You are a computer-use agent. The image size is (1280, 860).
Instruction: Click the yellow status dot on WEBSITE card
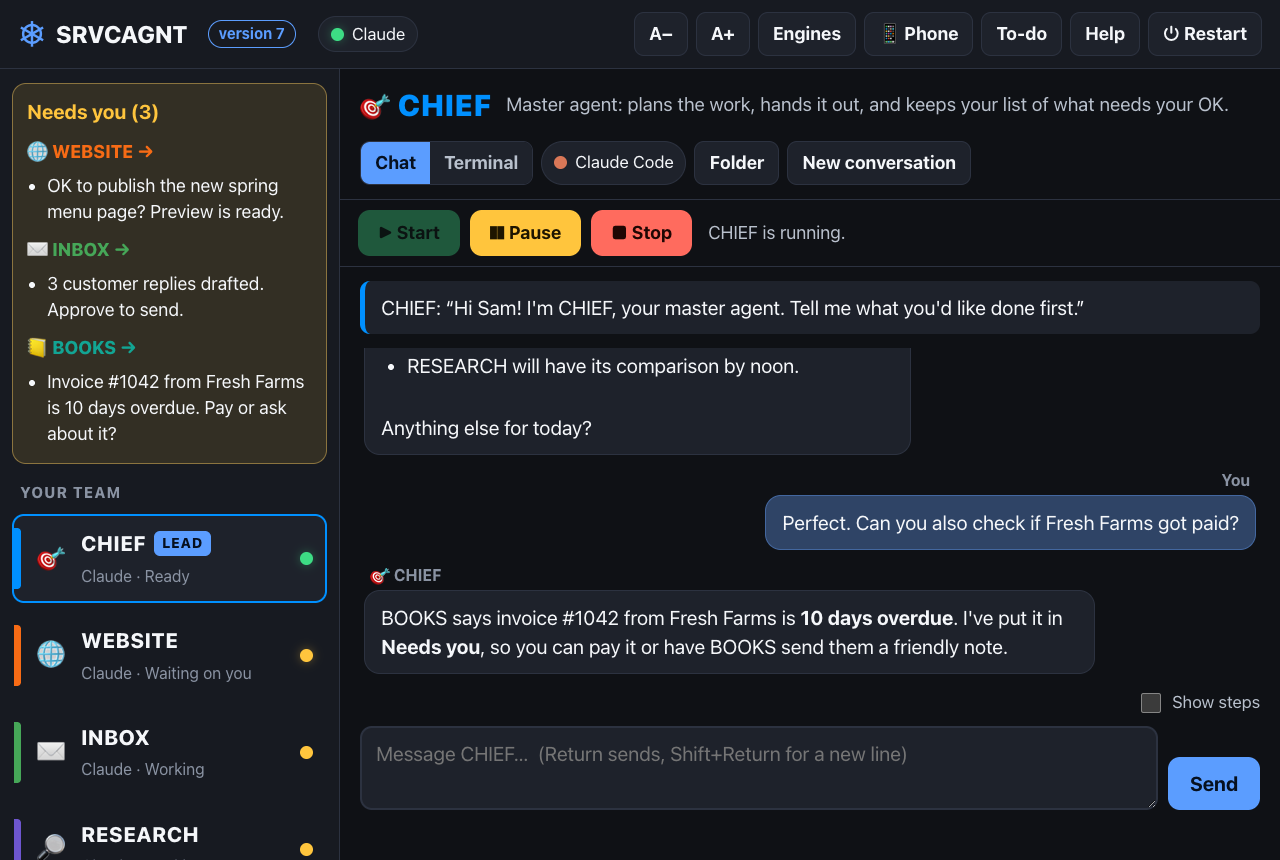coord(306,656)
